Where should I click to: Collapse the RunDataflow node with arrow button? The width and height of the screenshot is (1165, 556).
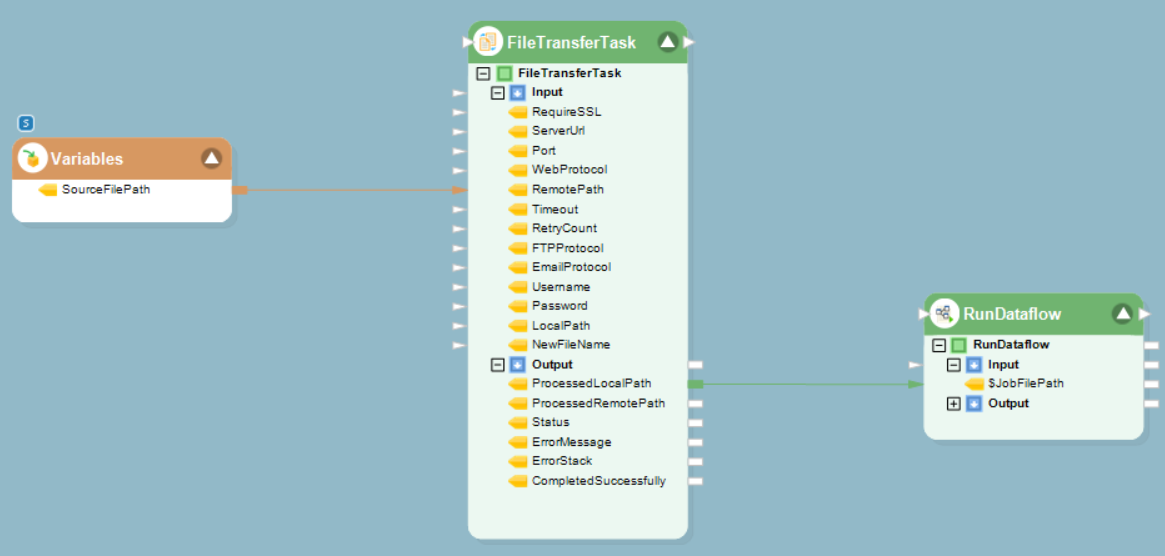(1123, 314)
